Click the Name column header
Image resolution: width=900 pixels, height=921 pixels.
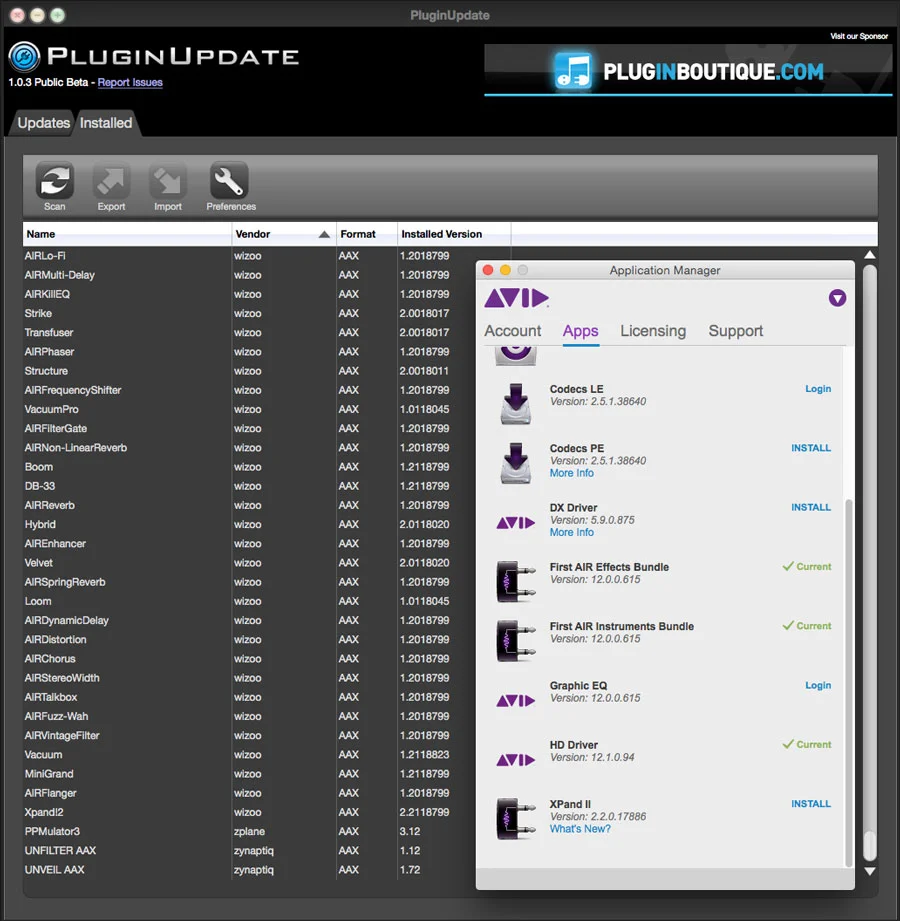(127, 234)
